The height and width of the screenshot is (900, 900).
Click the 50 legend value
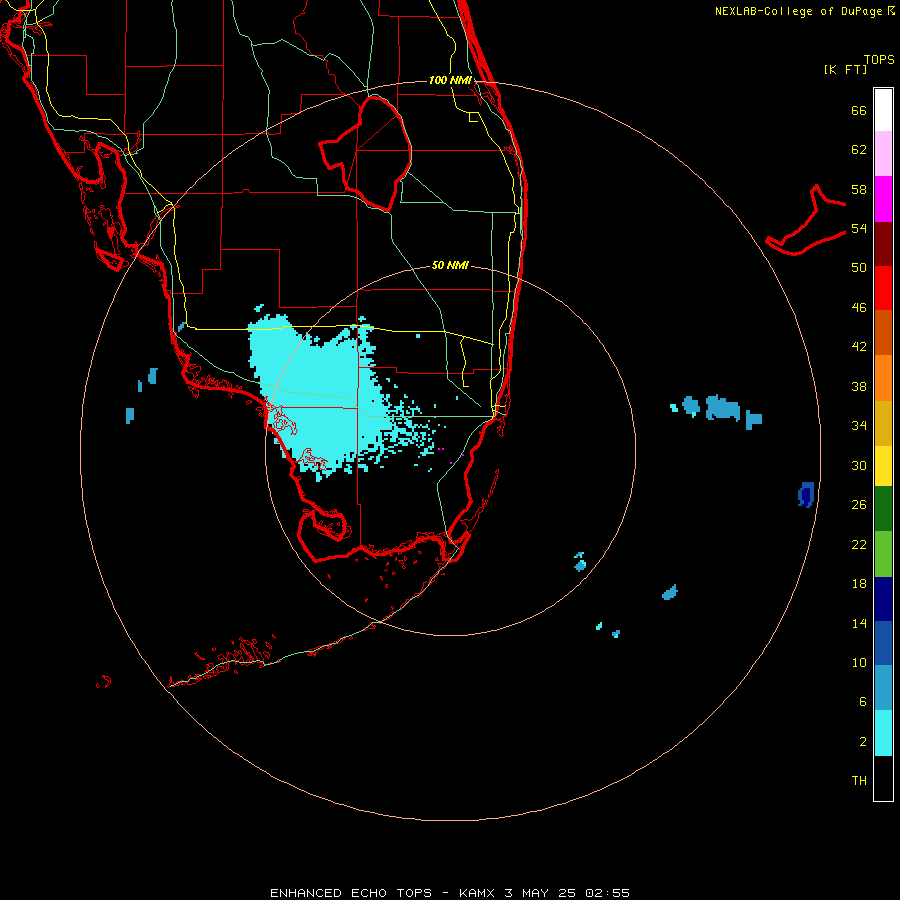pos(859,268)
